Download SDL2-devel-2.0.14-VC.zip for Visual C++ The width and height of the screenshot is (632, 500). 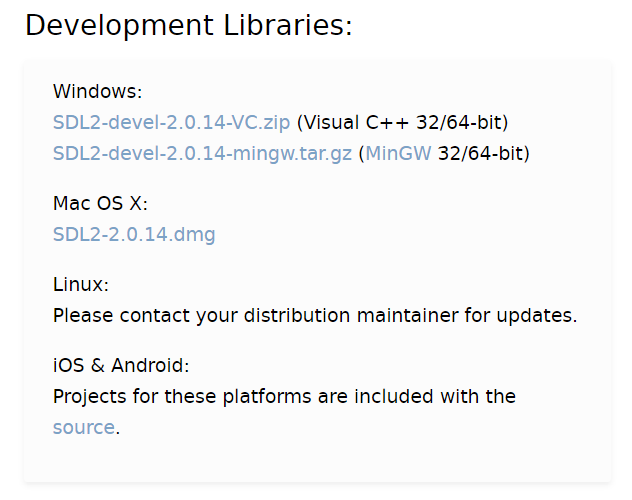click(x=171, y=122)
